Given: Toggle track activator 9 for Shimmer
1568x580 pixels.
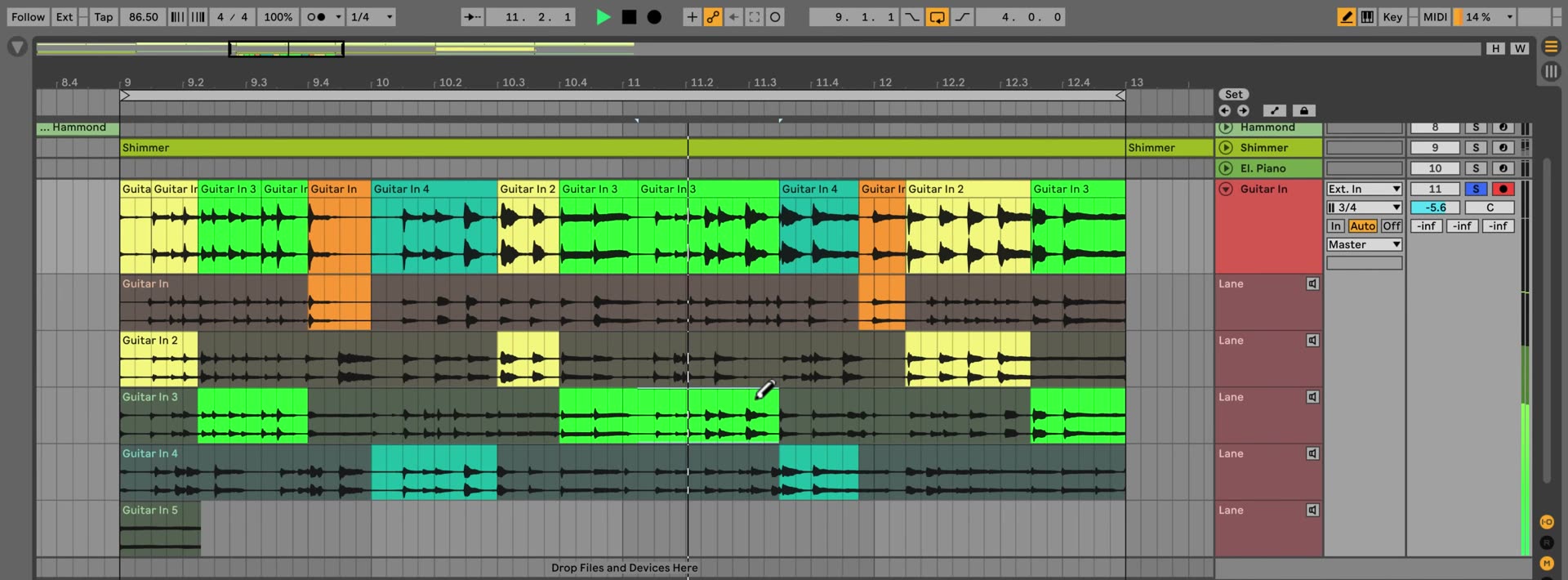Looking at the screenshot, I should 1435,148.
